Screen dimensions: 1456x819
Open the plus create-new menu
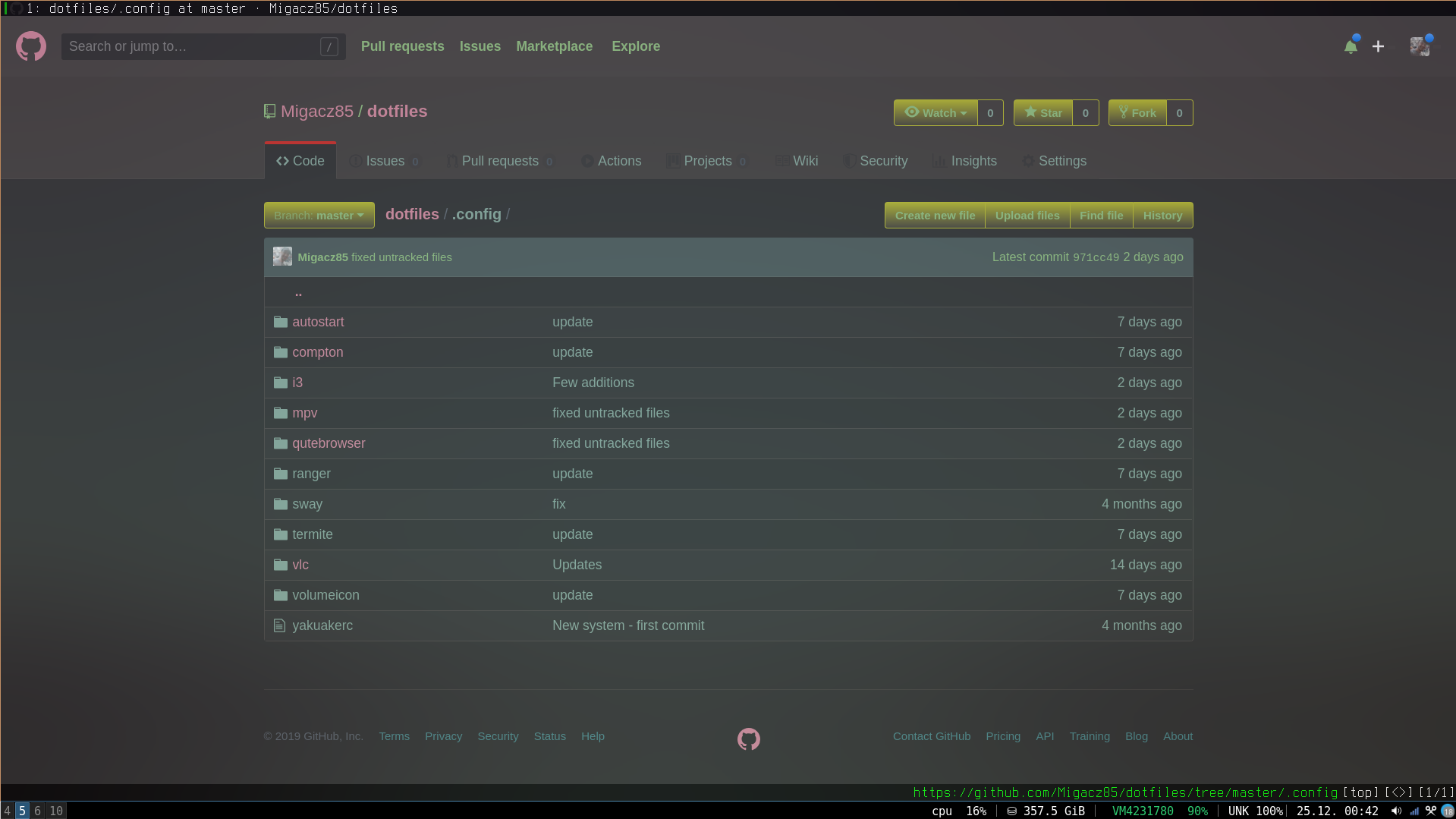tap(1378, 46)
